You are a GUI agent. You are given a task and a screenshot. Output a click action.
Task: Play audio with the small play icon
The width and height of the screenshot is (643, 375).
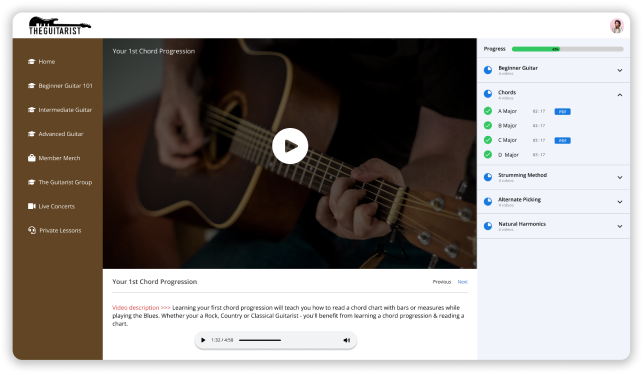(x=203, y=340)
